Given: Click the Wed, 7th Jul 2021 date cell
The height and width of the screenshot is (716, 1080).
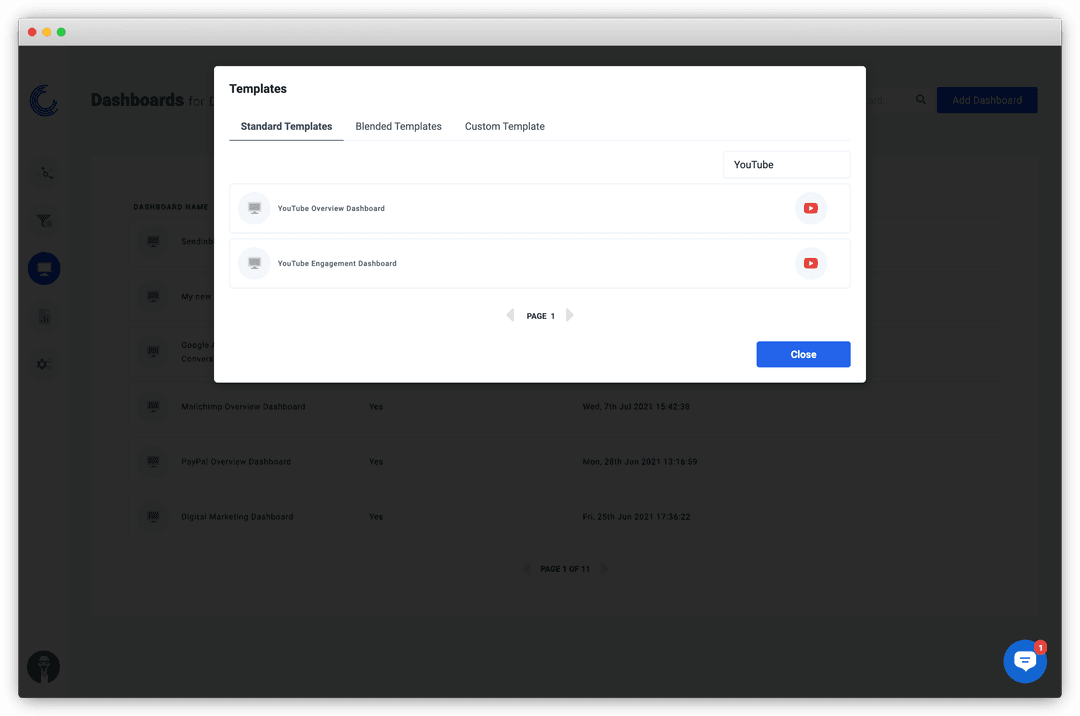Looking at the screenshot, I should [636, 406].
